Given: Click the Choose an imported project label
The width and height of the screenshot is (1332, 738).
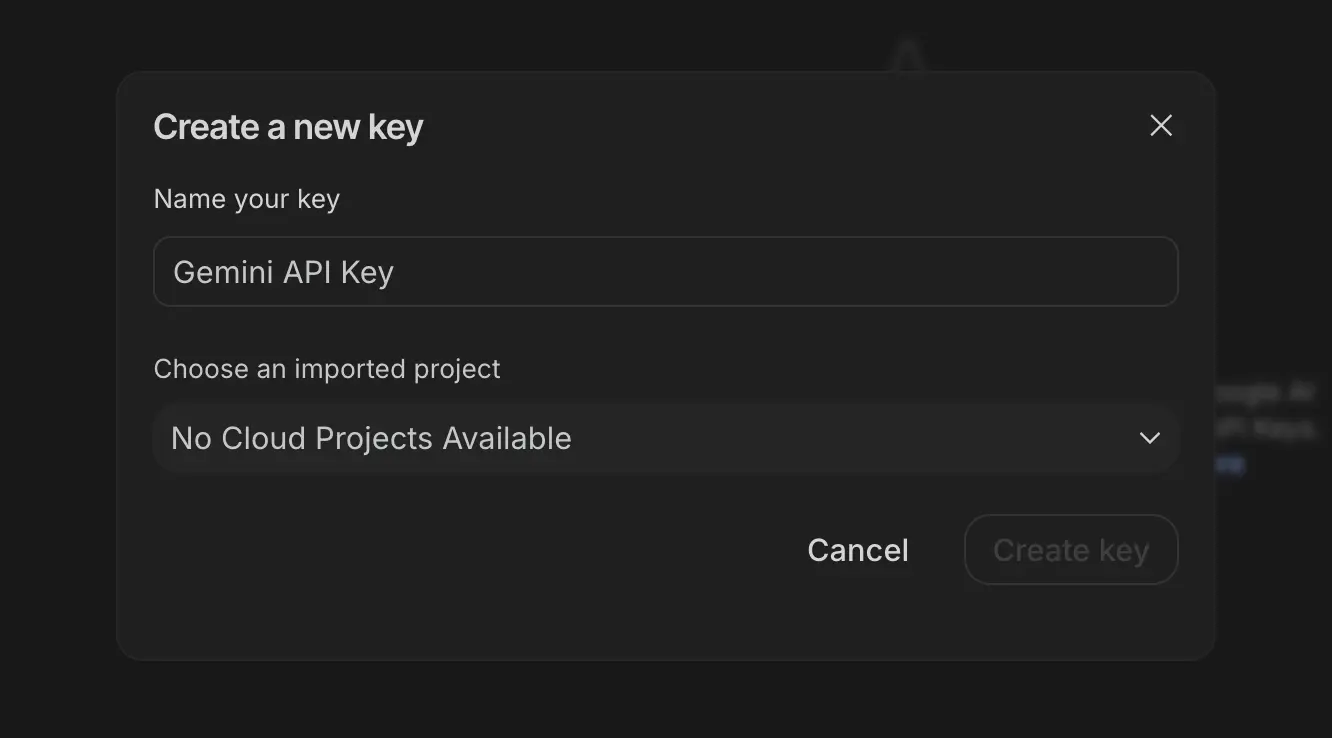Looking at the screenshot, I should coord(326,368).
